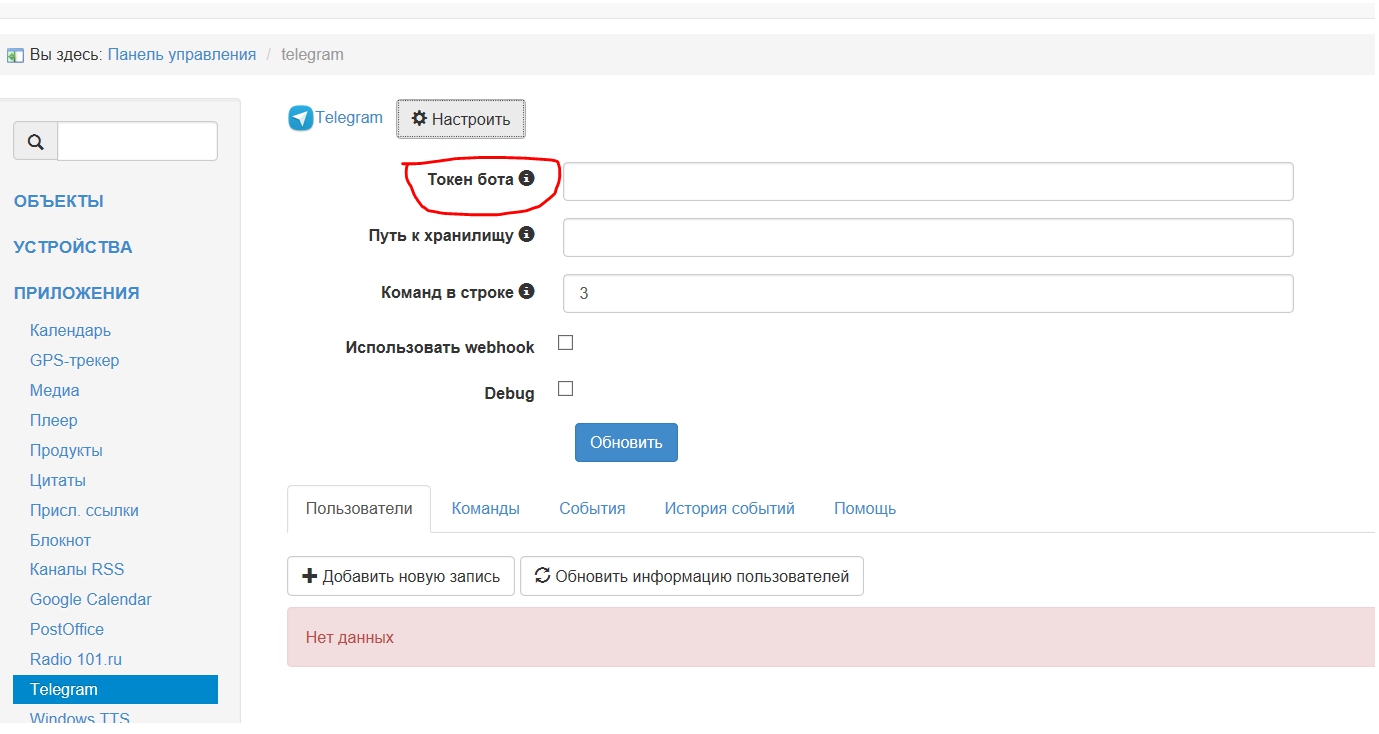1379x734 pixels.
Task: Expand the ОБЪЕКТЫ sidebar section
Action: point(59,201)
